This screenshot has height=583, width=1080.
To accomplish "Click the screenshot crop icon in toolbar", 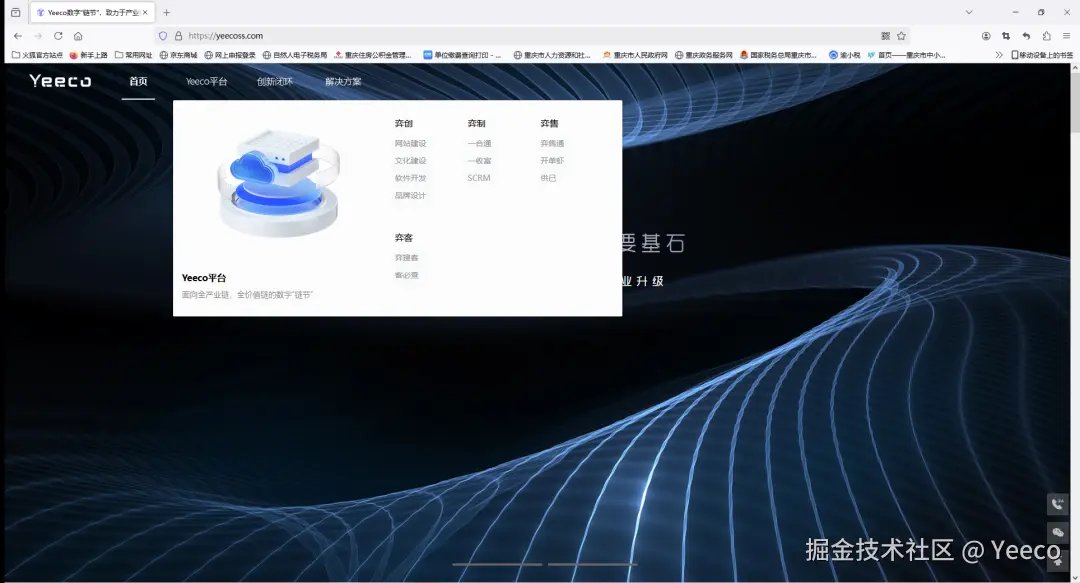I will 1006,36.
